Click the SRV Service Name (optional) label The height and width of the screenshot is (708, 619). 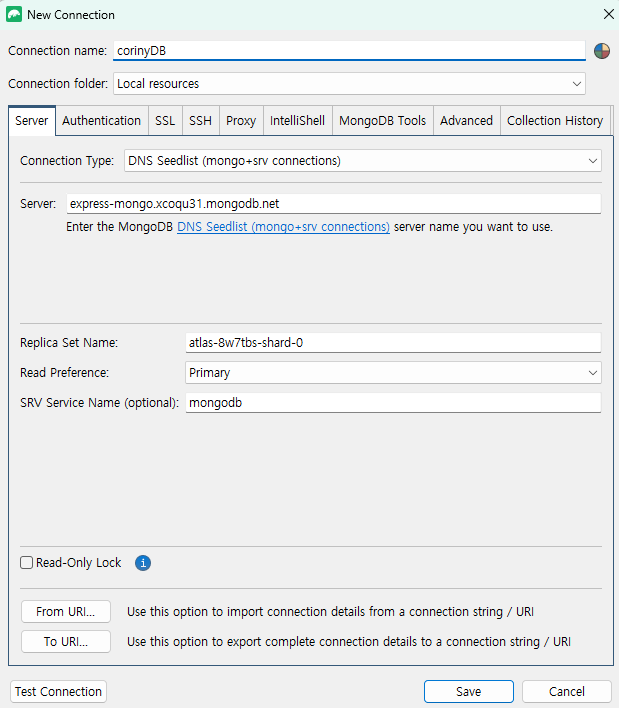(99, 403)
